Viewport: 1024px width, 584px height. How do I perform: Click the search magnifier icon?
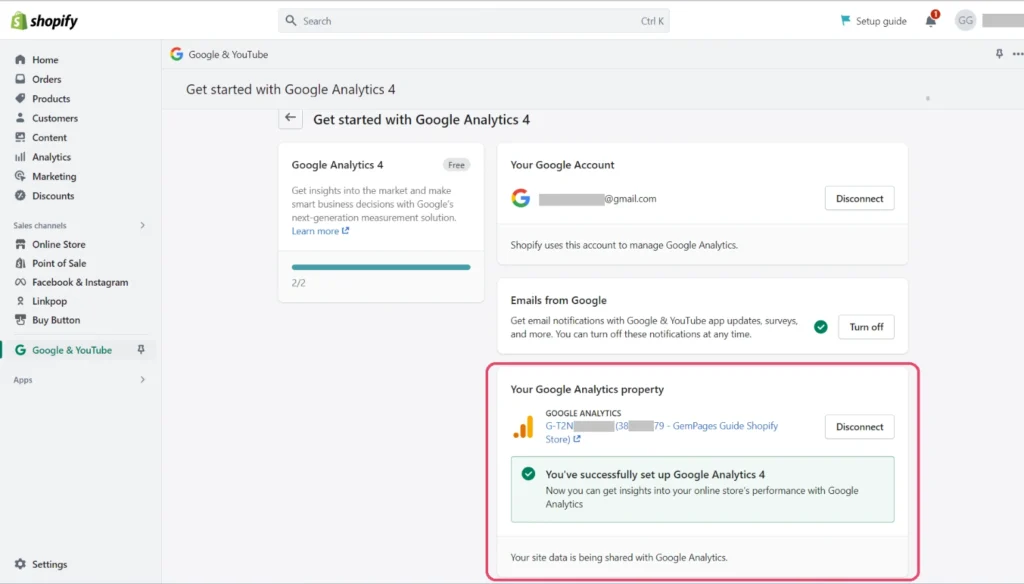pos(291,21)
